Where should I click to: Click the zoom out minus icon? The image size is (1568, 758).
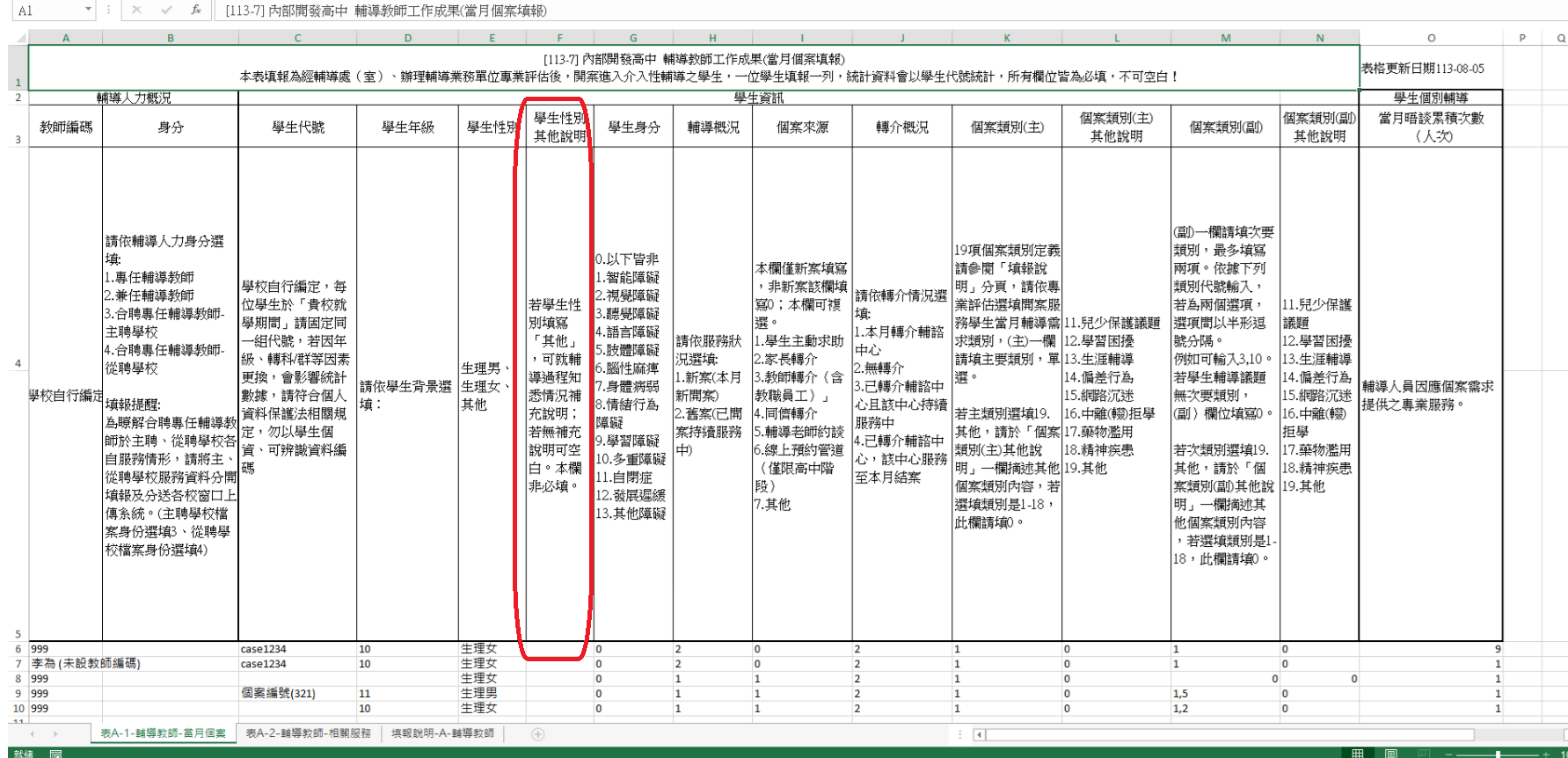[x=1449, y=754]
